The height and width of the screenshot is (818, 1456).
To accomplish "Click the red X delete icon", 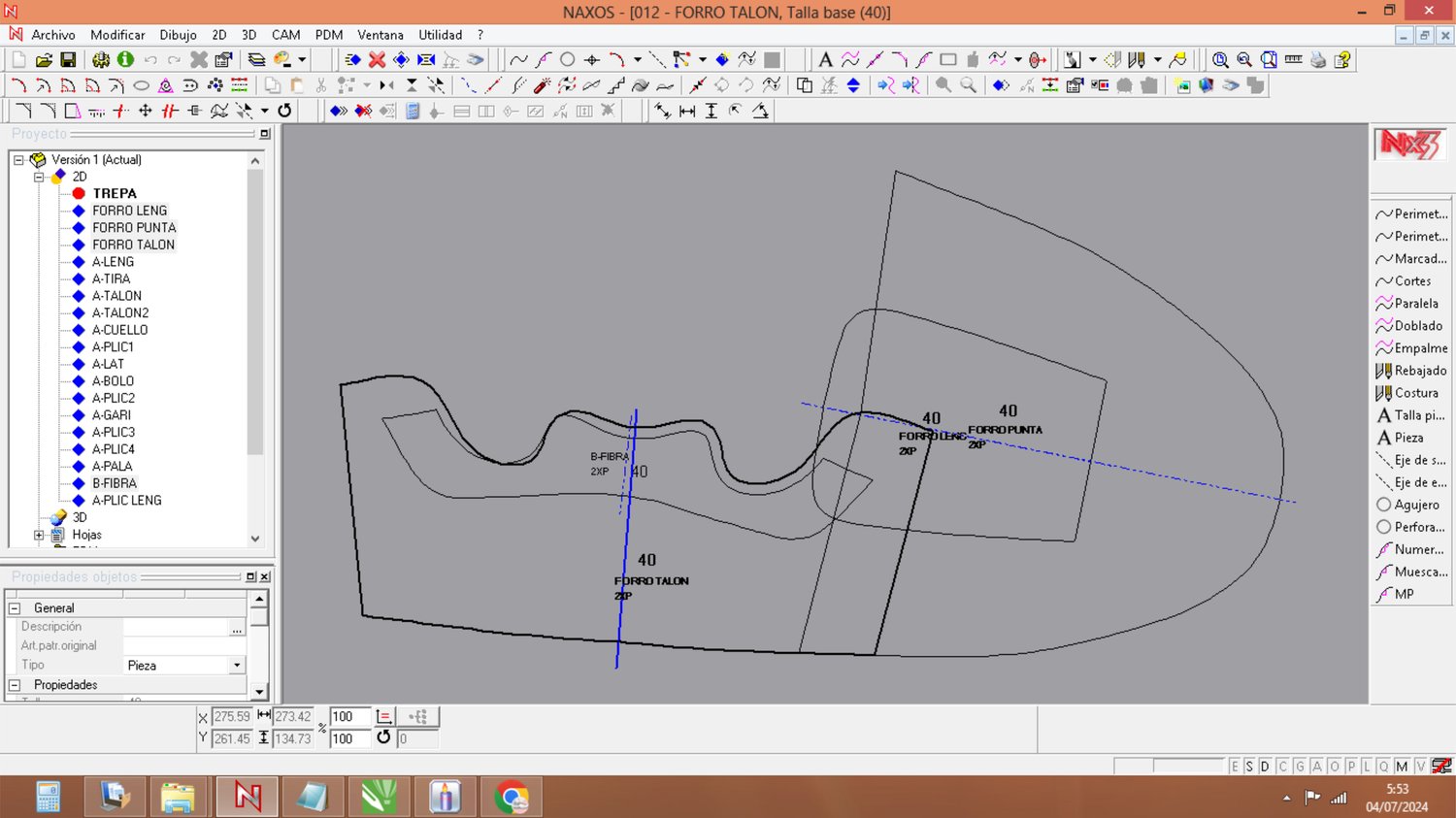I will click(x=378, y=60).
